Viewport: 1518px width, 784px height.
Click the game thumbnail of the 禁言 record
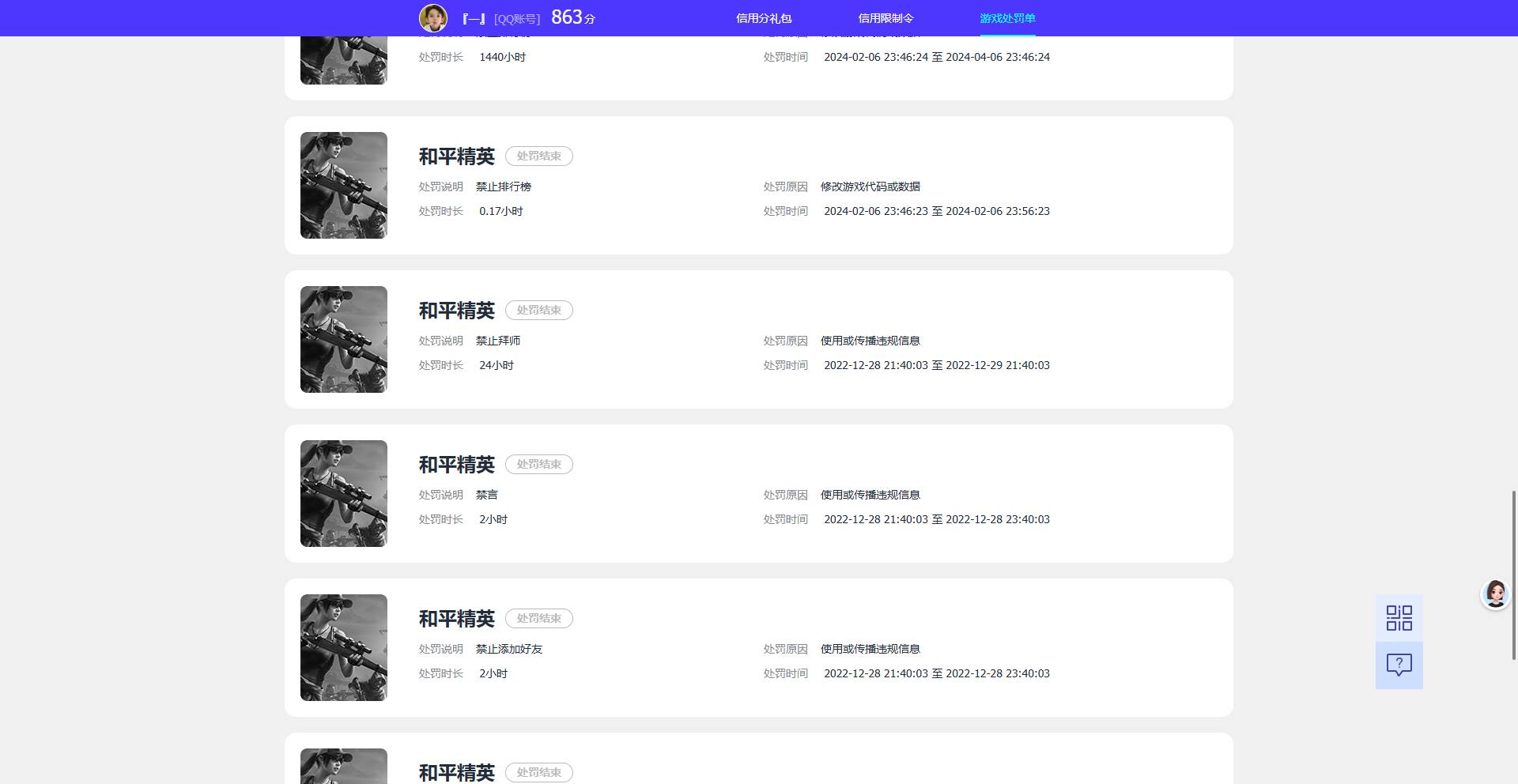pyautogui.click(x=344, y=493)
